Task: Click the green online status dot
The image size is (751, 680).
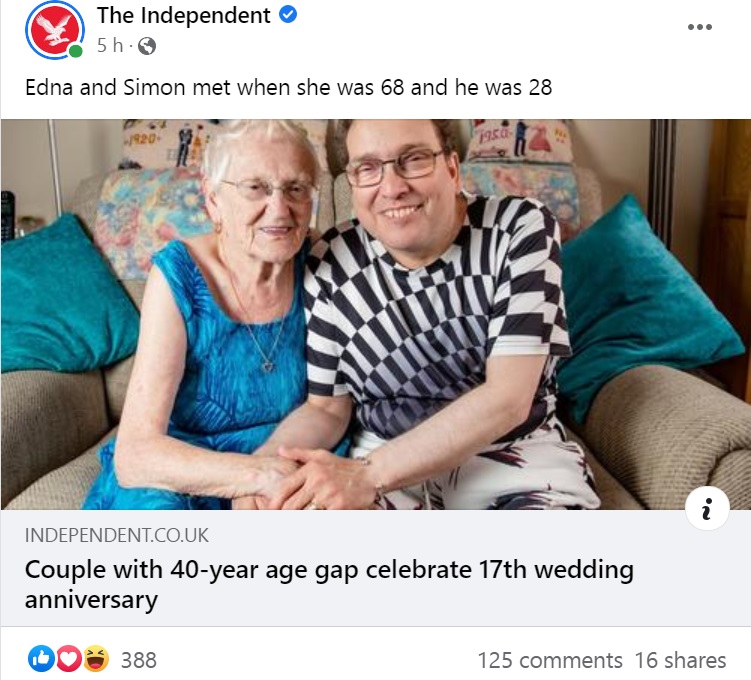Action: [x=75, y=51]
